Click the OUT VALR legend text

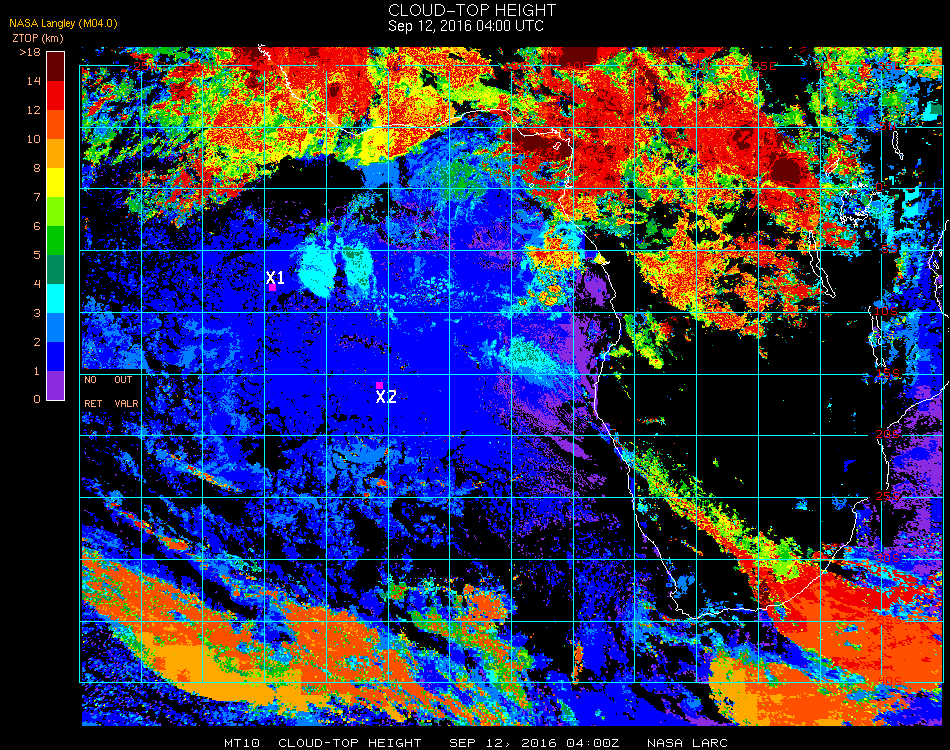pos(126,391)
